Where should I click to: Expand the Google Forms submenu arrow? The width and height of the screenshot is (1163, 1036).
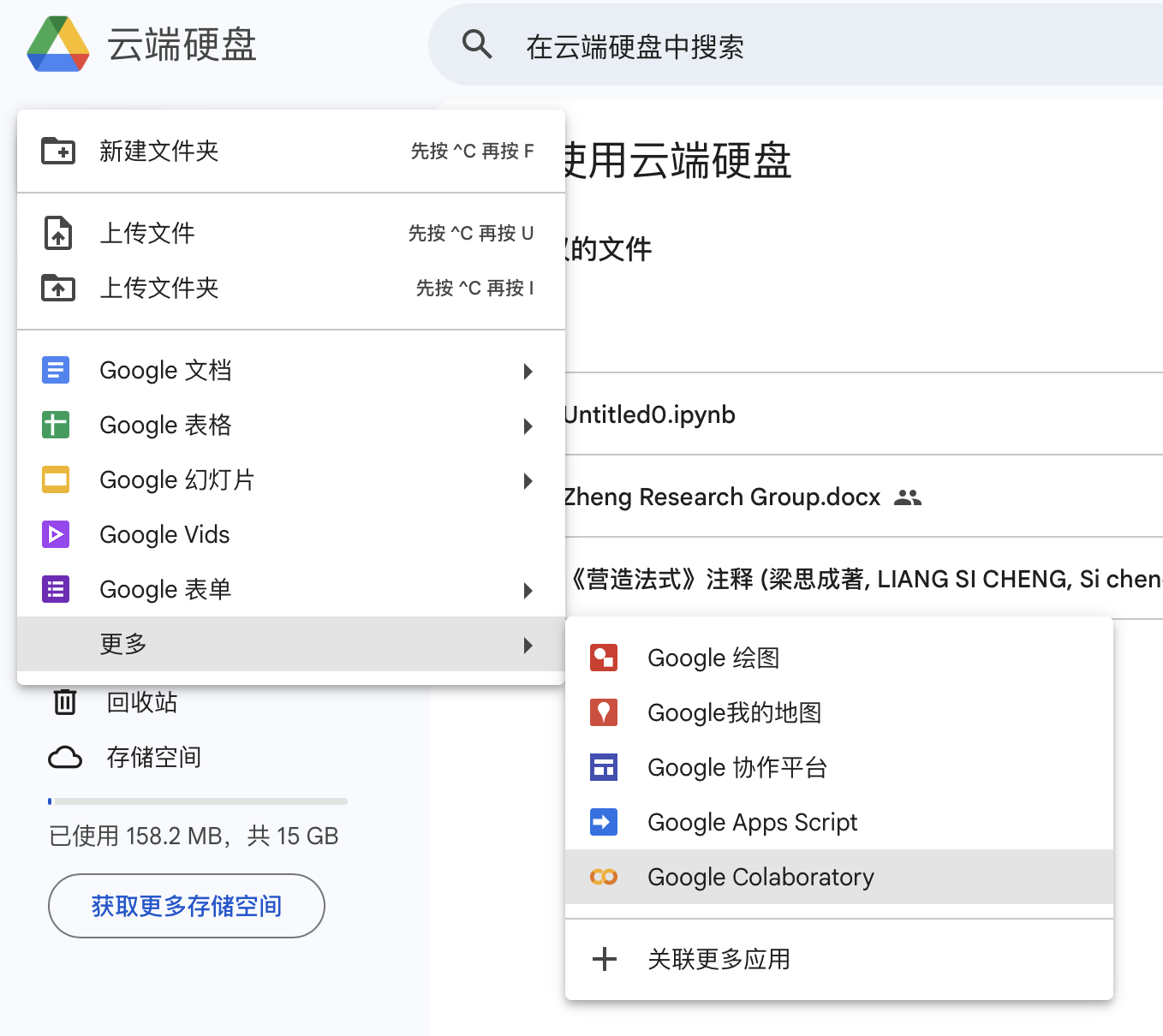click(528, 590)
